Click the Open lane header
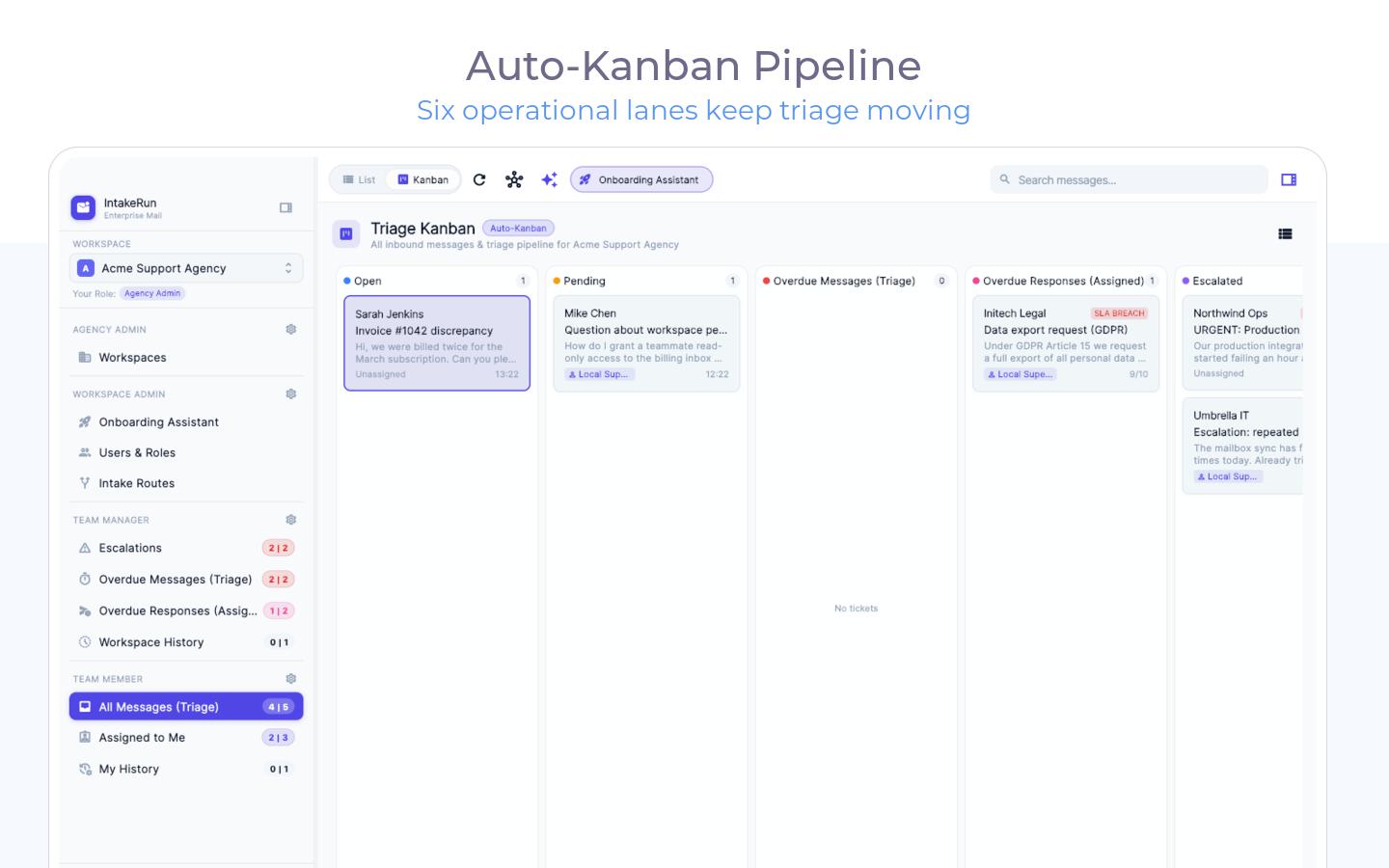This screenshot has height=868, width=1389. (437, 281)
